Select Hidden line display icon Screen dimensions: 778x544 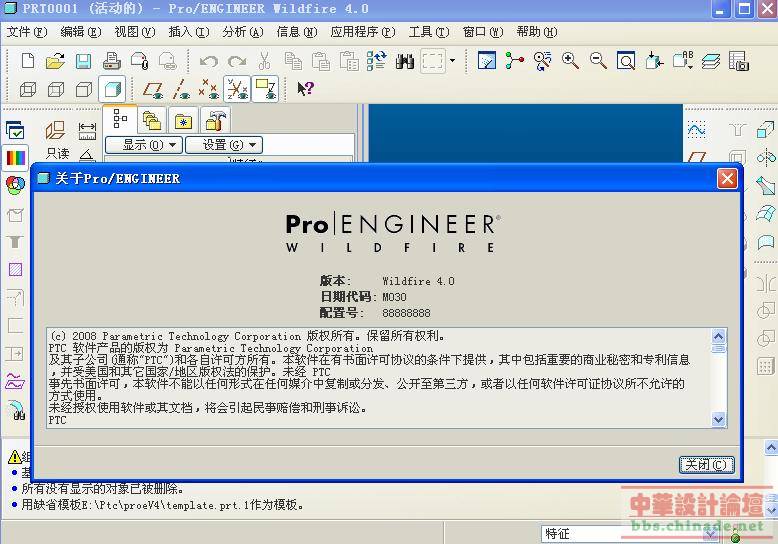click(56, 89)
